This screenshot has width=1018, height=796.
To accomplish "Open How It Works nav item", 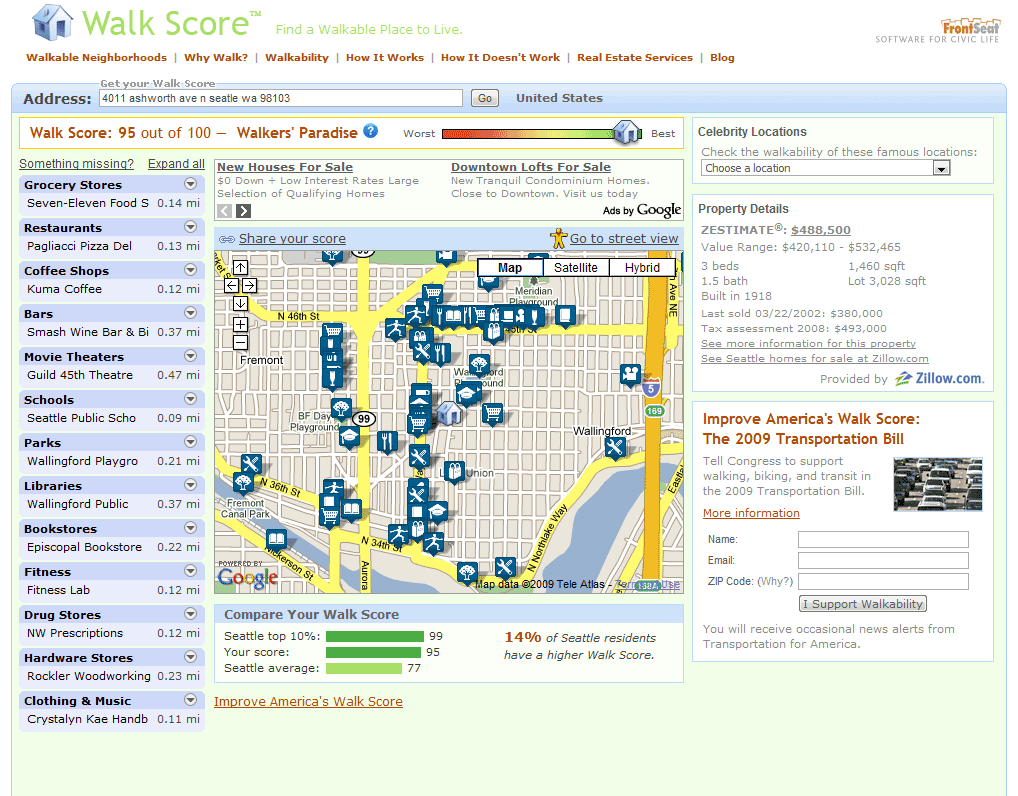I will click(x=385, y=58).
